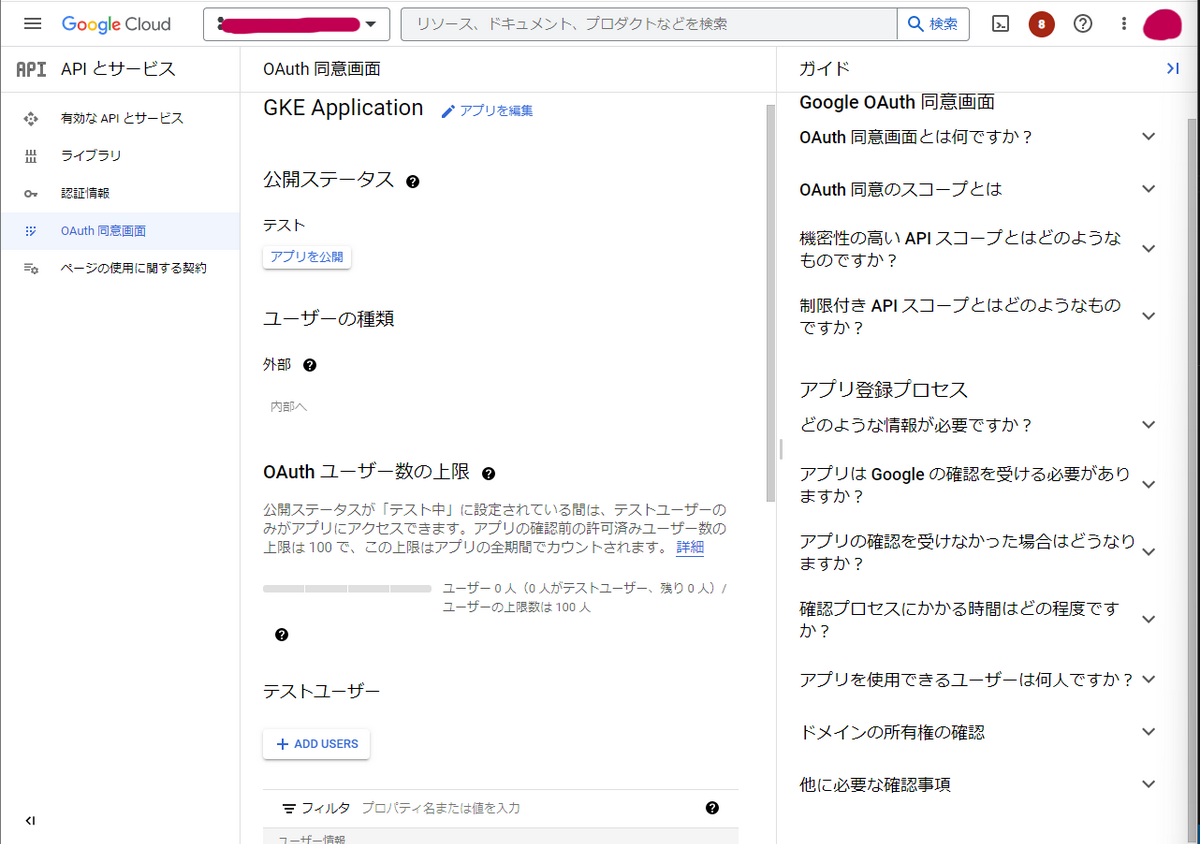This screenshot has width=1200, height=844.
Task: Collapse the ガイド guide panel
Action: 1173,68
